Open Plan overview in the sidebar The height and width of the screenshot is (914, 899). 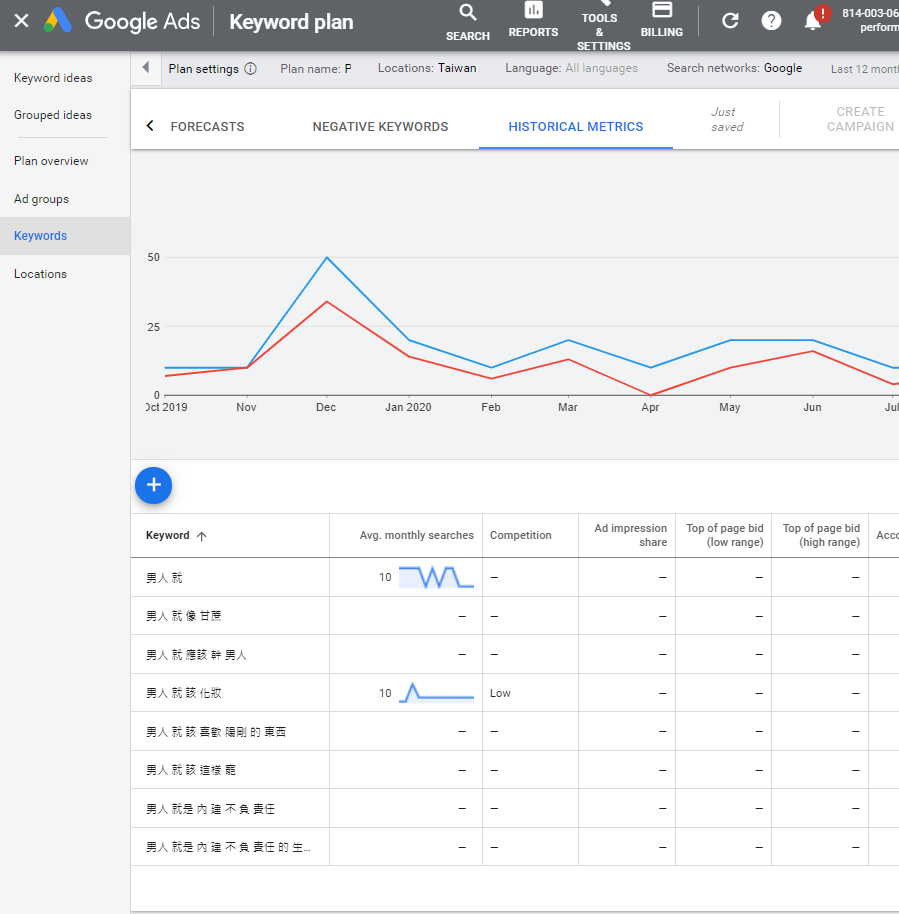point(51,161)
